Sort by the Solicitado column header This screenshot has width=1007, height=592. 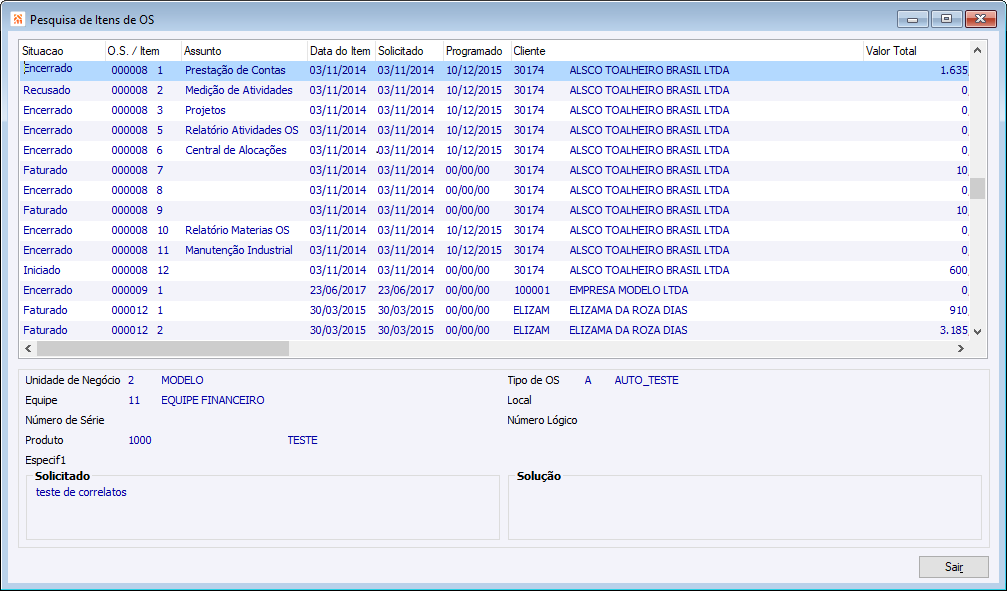[410, 51]
